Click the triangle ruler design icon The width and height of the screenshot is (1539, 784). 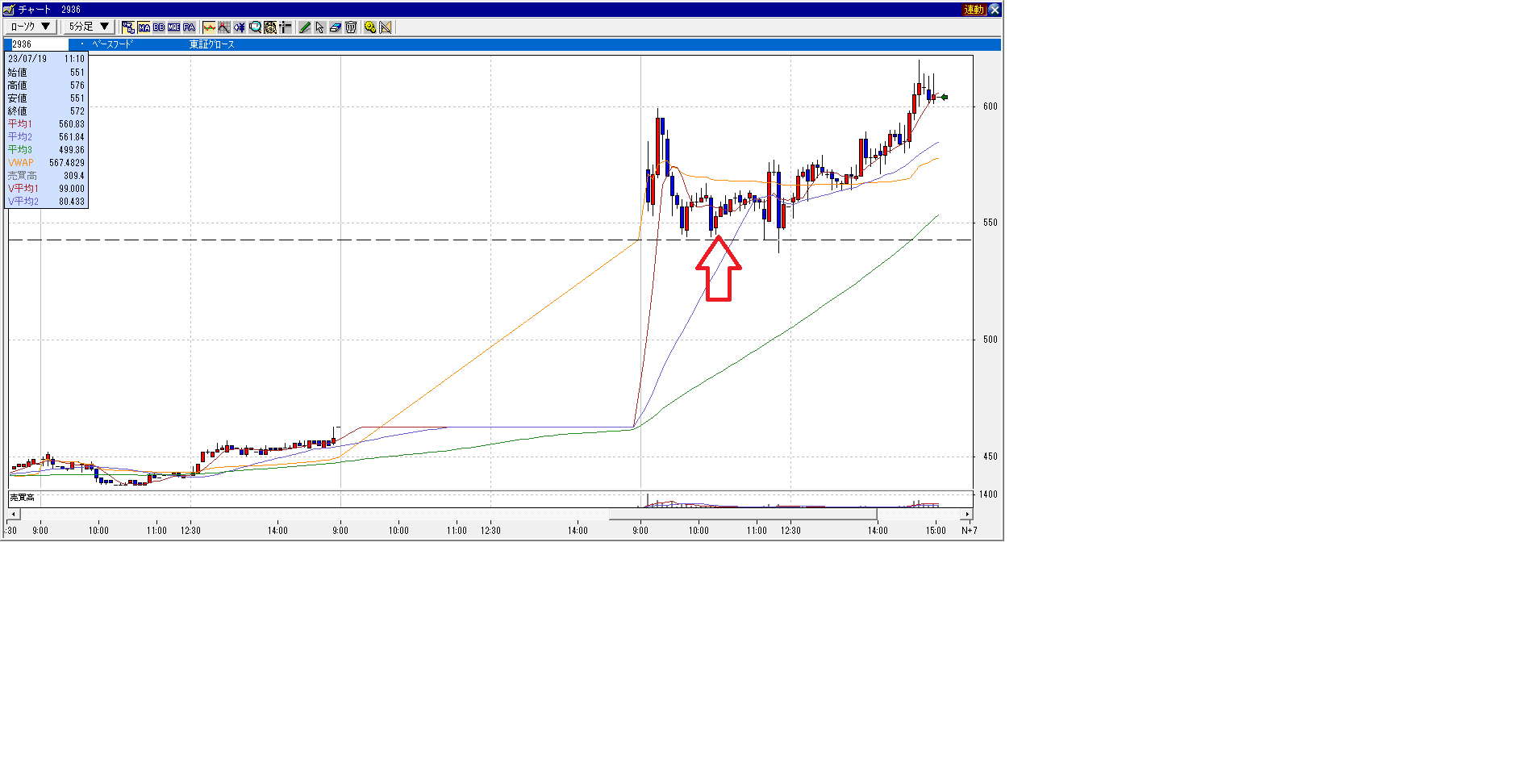point(386,27)
